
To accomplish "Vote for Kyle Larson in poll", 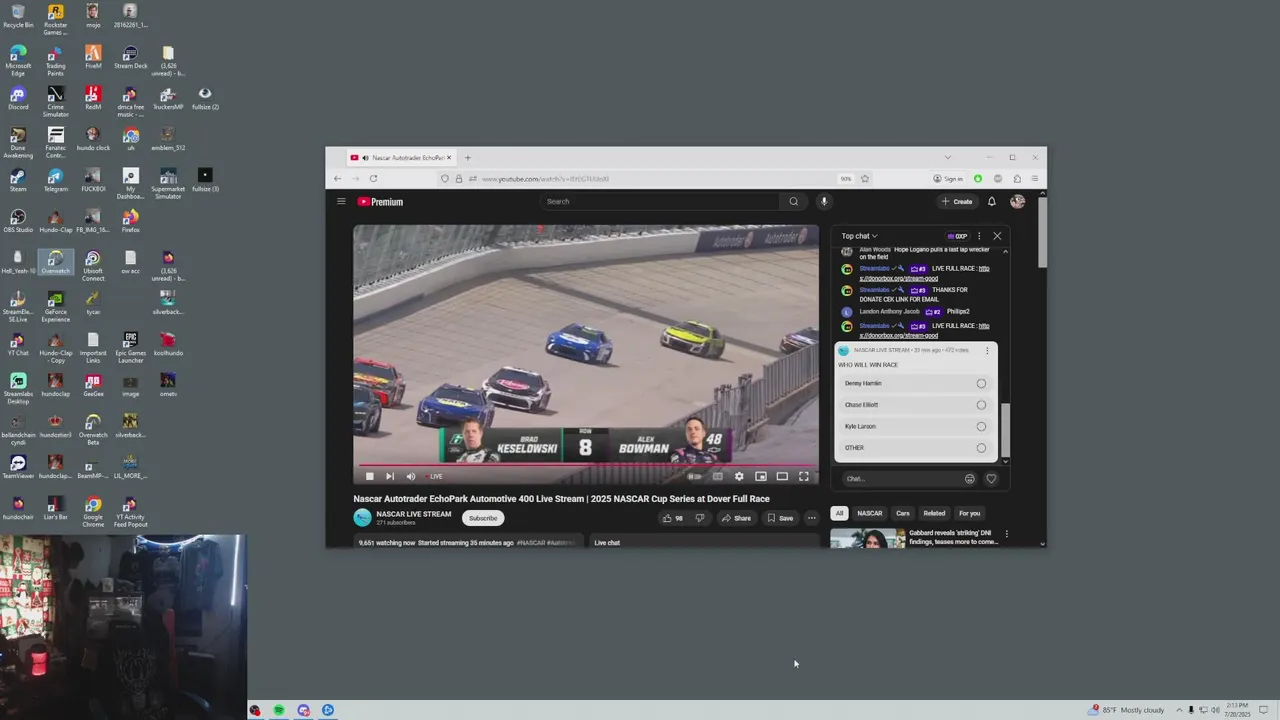I will tap(914, 426).
